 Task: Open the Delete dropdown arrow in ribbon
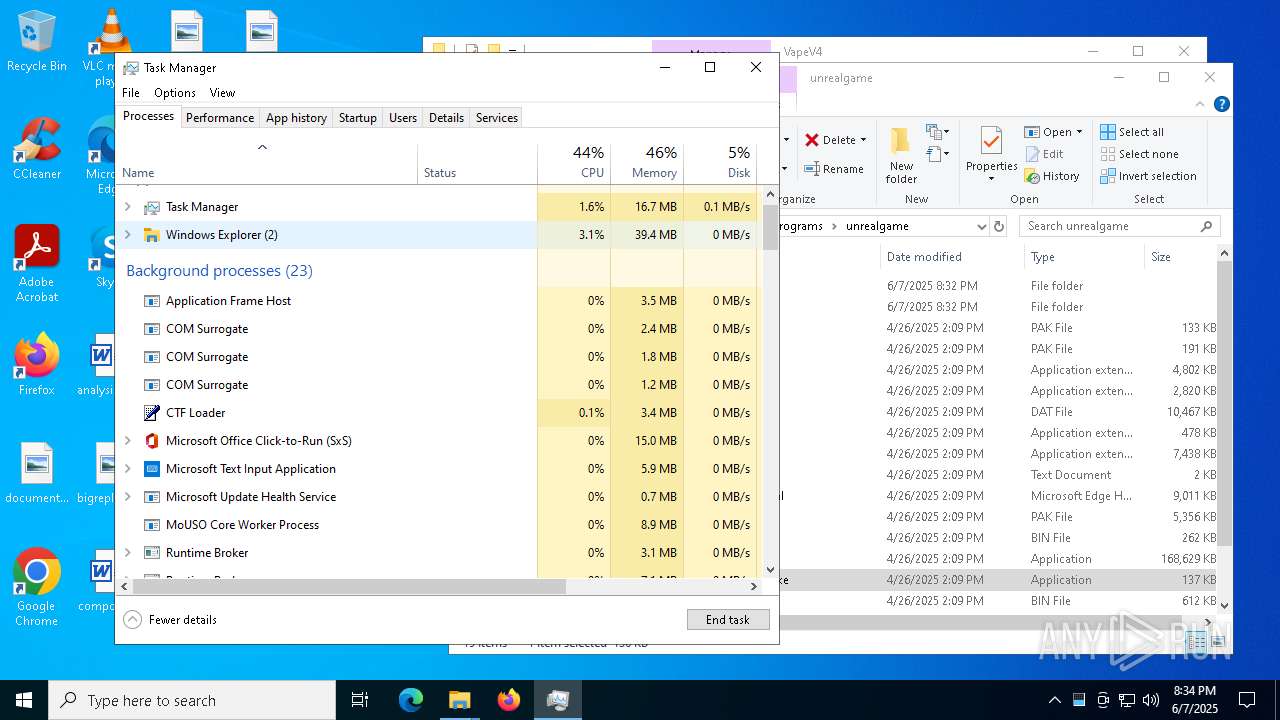(x=863, y=140)
